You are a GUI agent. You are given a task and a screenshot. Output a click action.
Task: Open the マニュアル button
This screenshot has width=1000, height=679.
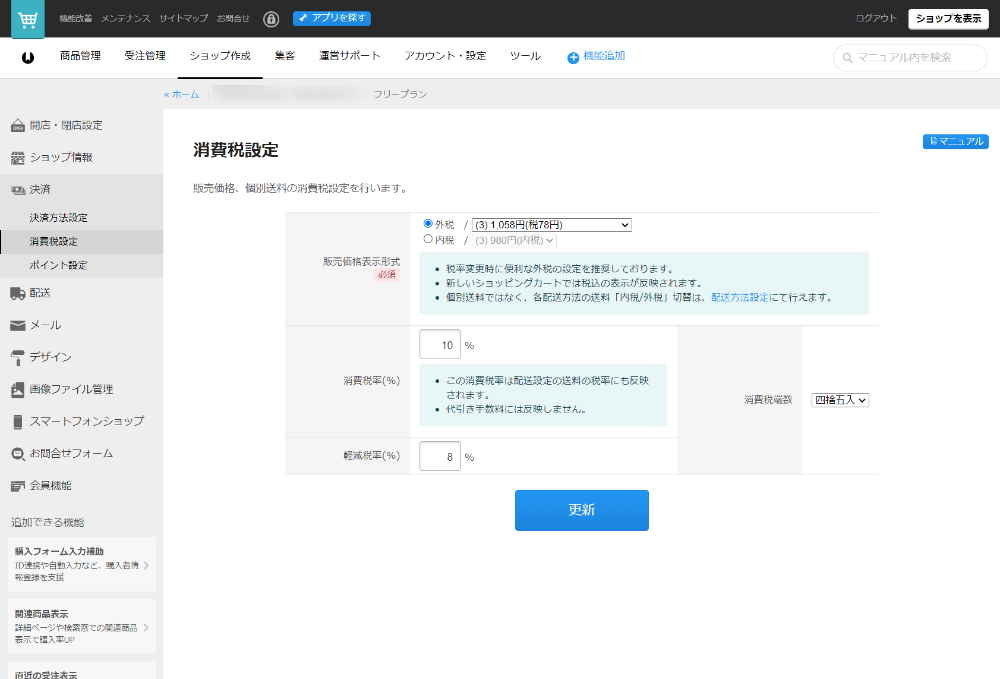955,142
